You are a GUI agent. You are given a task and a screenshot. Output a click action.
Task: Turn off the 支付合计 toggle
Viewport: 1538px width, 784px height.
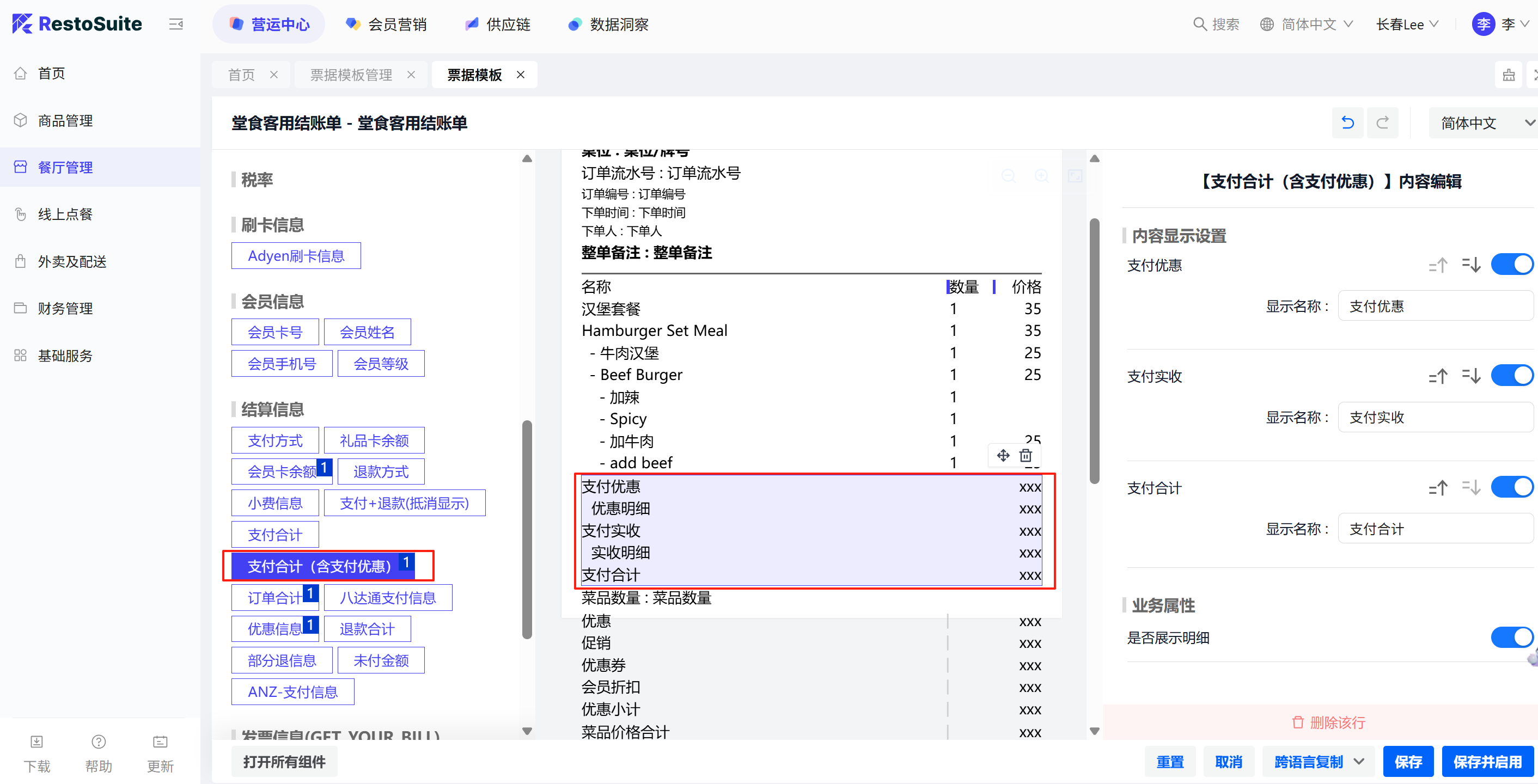(1511, 487)
